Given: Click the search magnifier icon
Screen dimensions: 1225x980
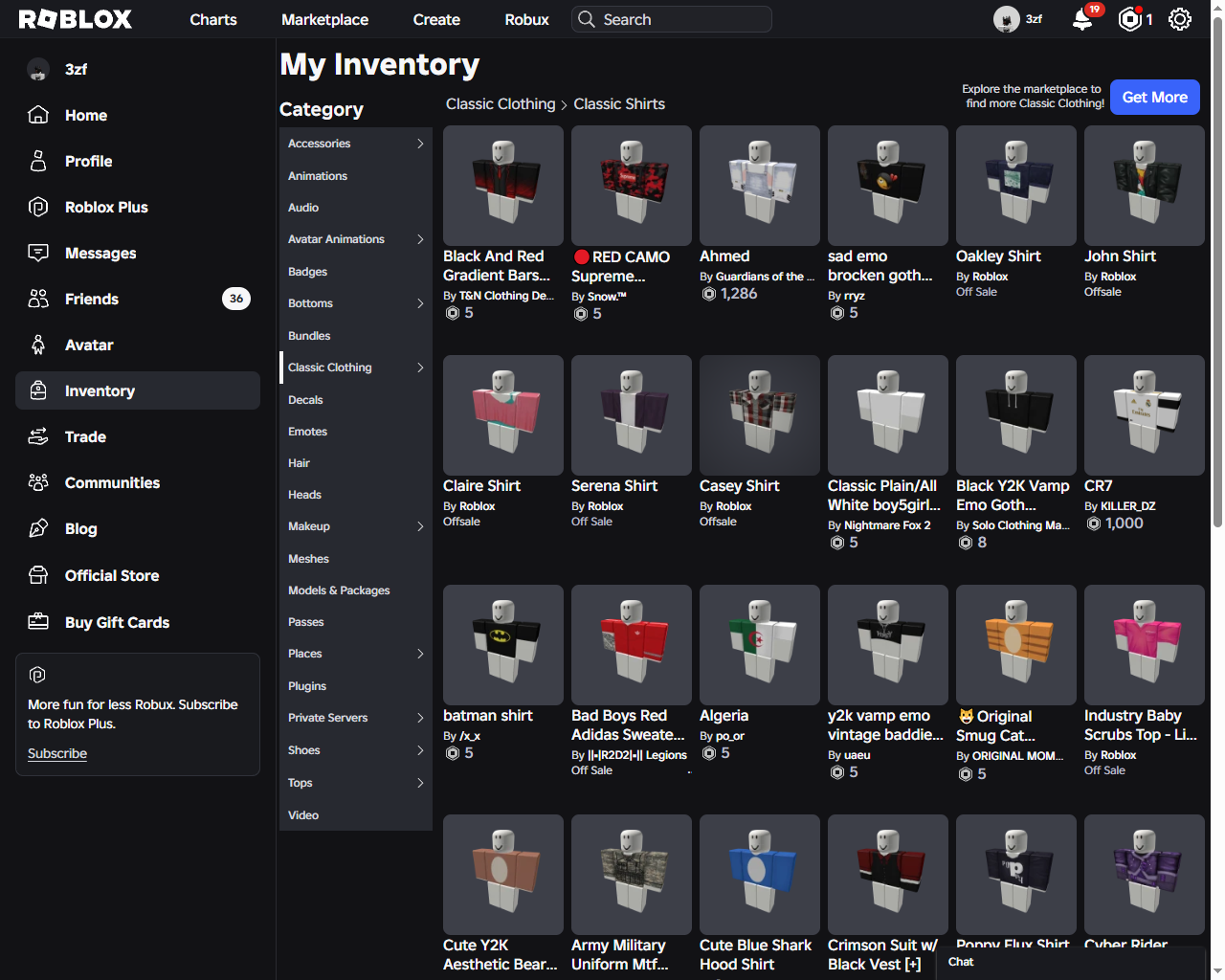Looking at the screenshot, I should click(587, 19).
